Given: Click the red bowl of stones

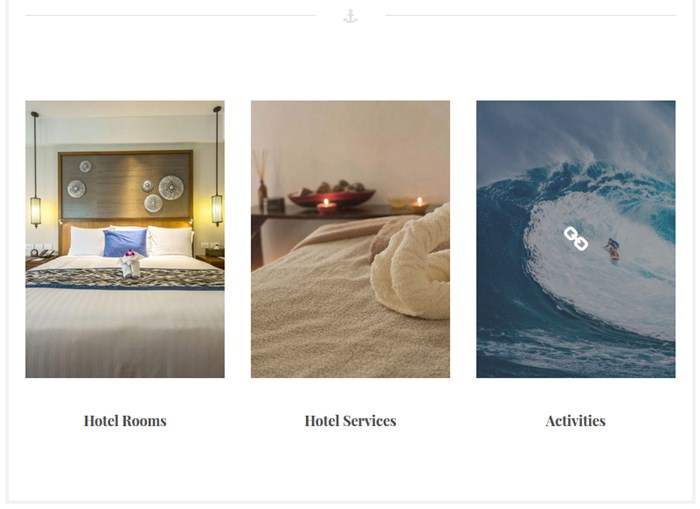Looking at the screenshot, I should click(x=332, y=193).
